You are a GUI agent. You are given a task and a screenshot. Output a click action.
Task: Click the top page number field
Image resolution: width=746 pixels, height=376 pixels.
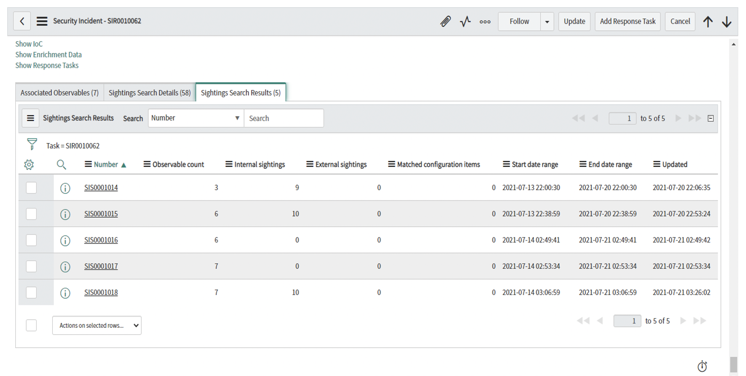622,119
